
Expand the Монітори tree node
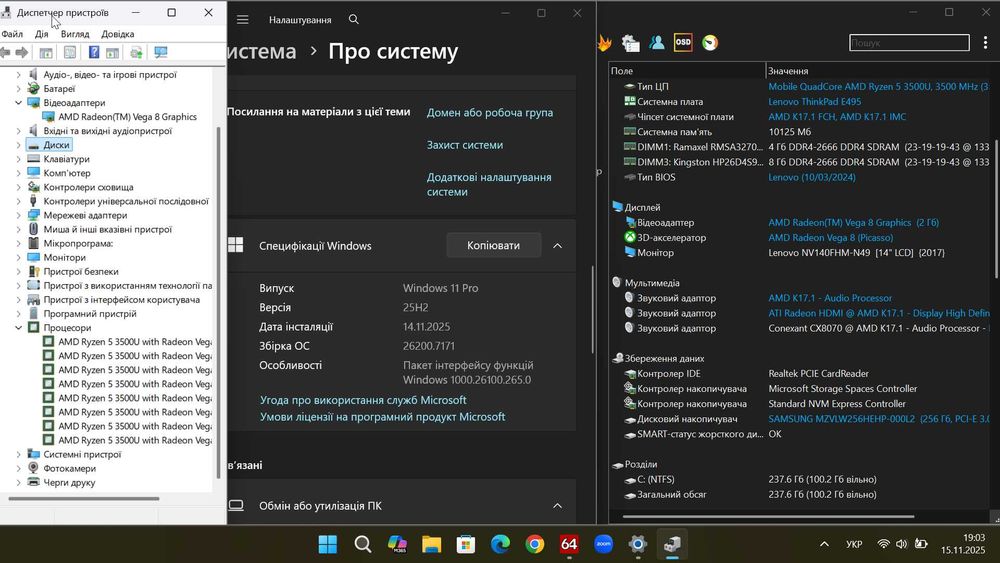(x=18, y=258)
